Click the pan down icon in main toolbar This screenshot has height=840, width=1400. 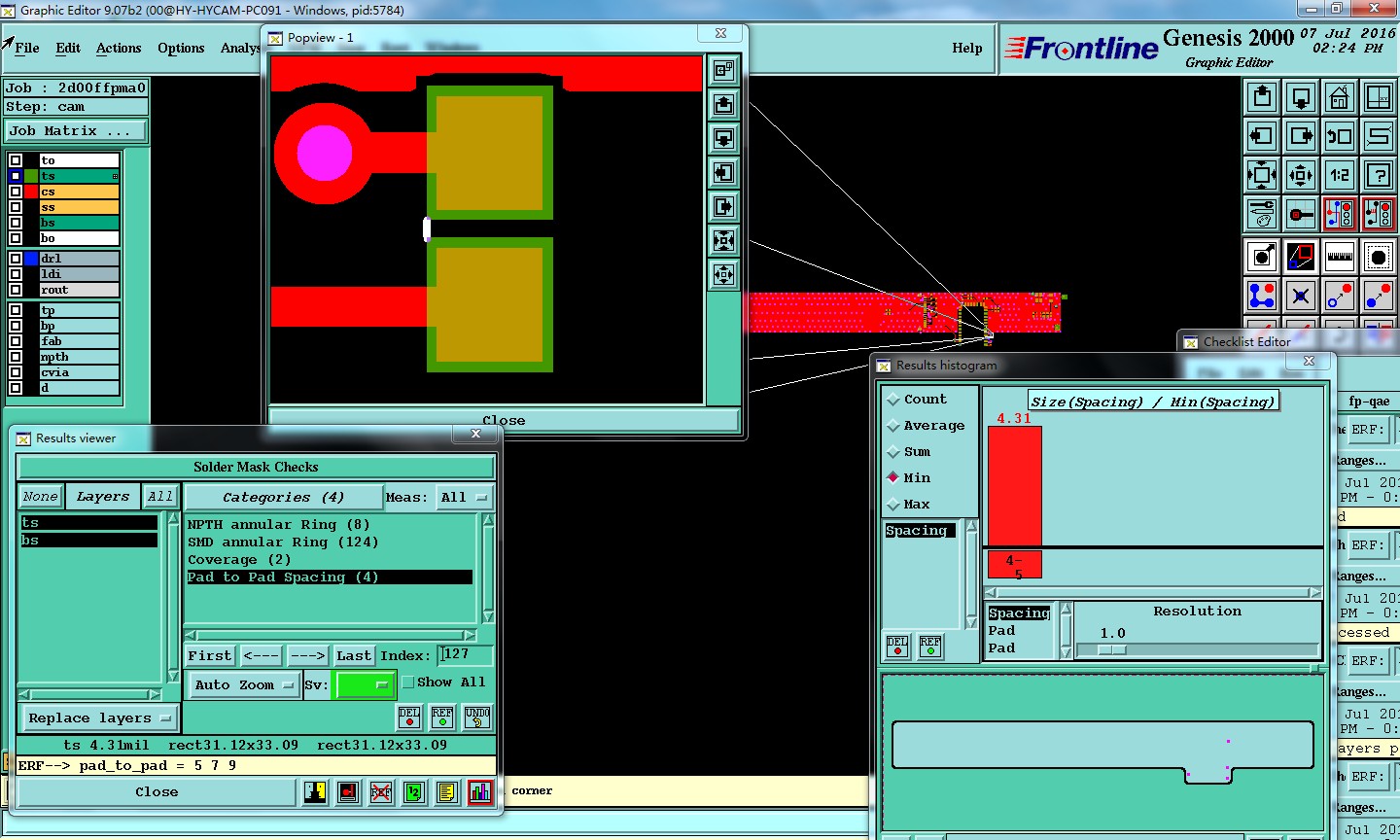coord(1301,97)
